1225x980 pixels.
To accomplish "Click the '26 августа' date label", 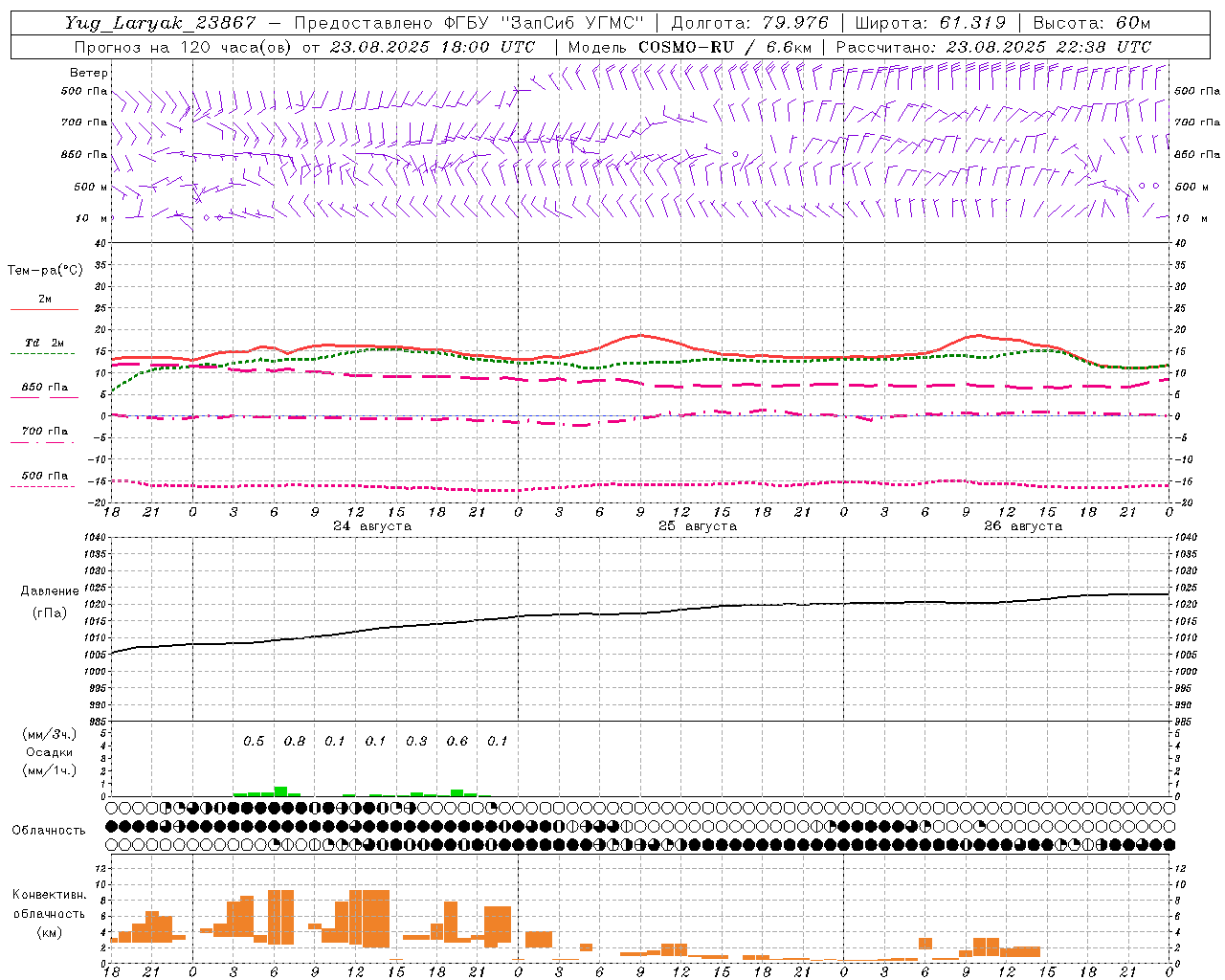I will (1023, 526).
